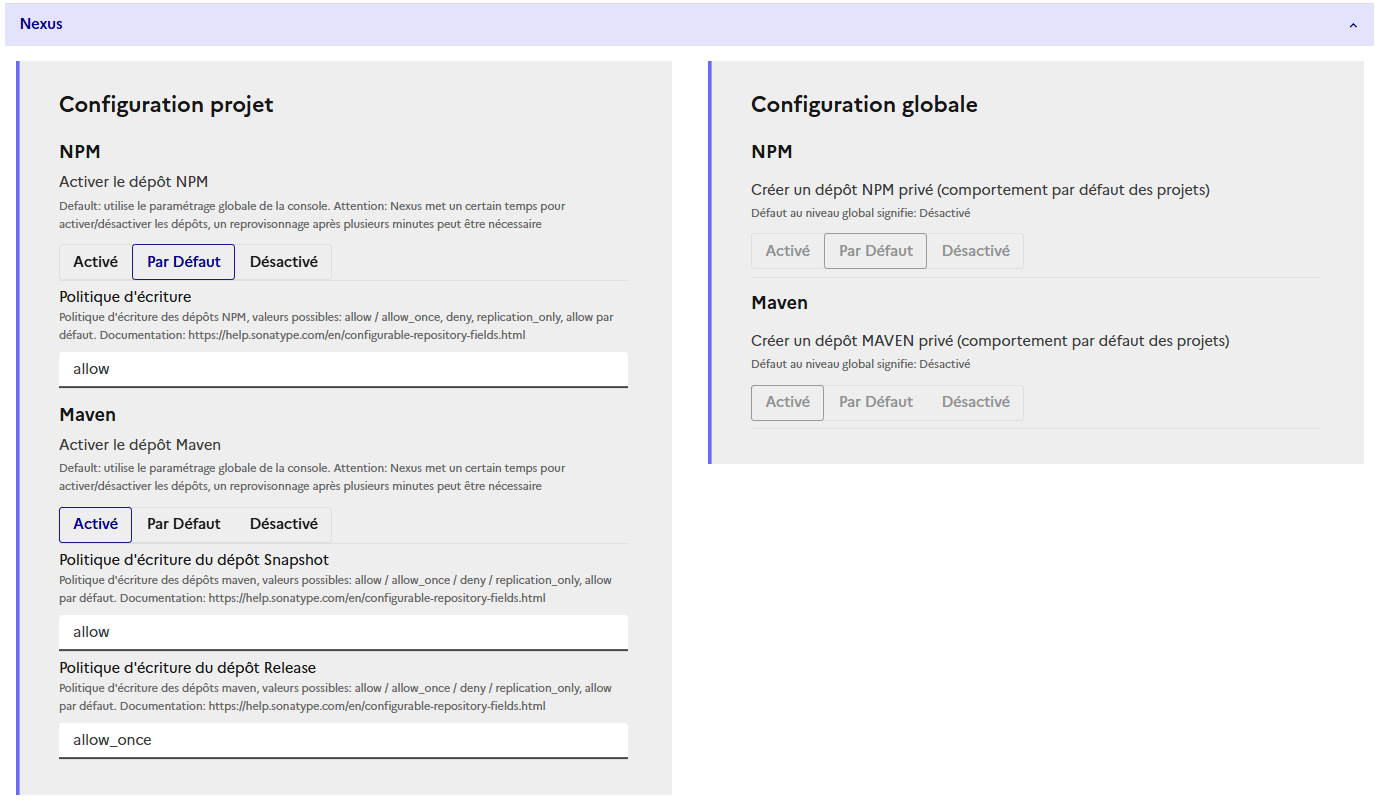Click the Release policy field containing allow_once
This screenshot has width=1377, height=810.
(343, 740)
